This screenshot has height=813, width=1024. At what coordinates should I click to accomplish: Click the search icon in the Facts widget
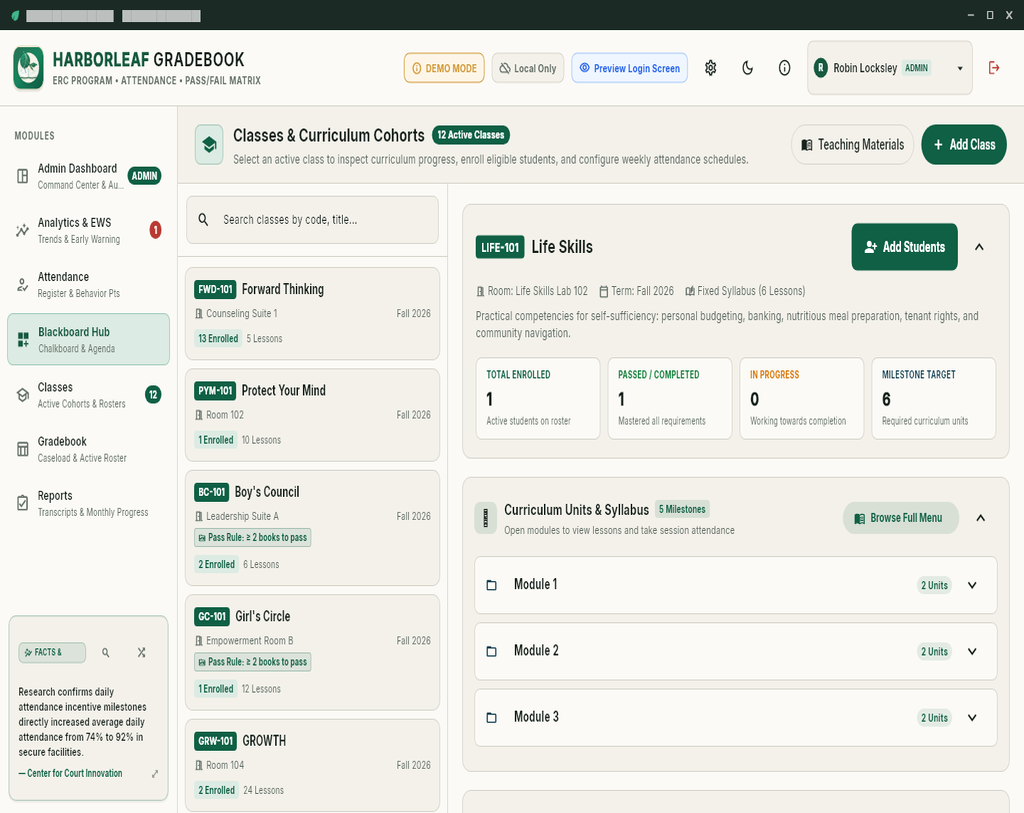(x=106, y=652)
